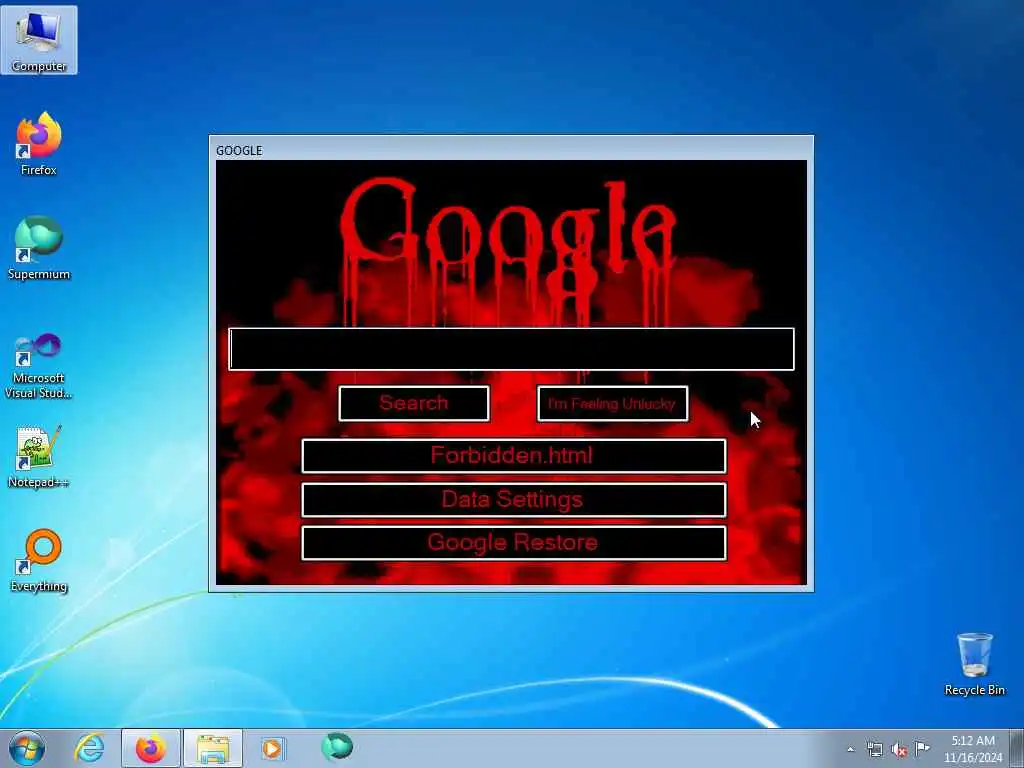This screenshot has width=1024, height=768.
Task: Launch Internet Explorer from the taskbar
Action: (x=89, y=748)
